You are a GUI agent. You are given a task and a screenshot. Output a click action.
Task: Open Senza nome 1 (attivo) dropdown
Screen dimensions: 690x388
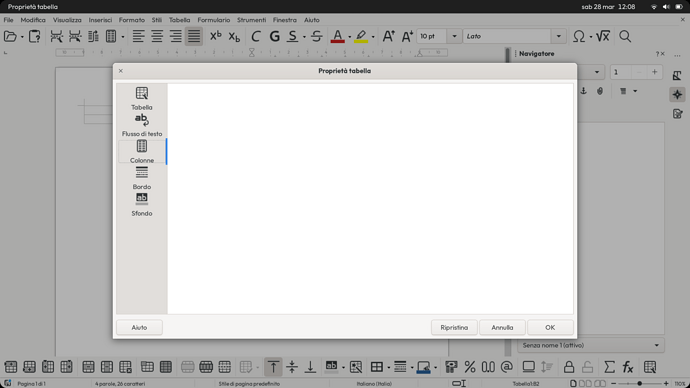(x=591, y=345)
